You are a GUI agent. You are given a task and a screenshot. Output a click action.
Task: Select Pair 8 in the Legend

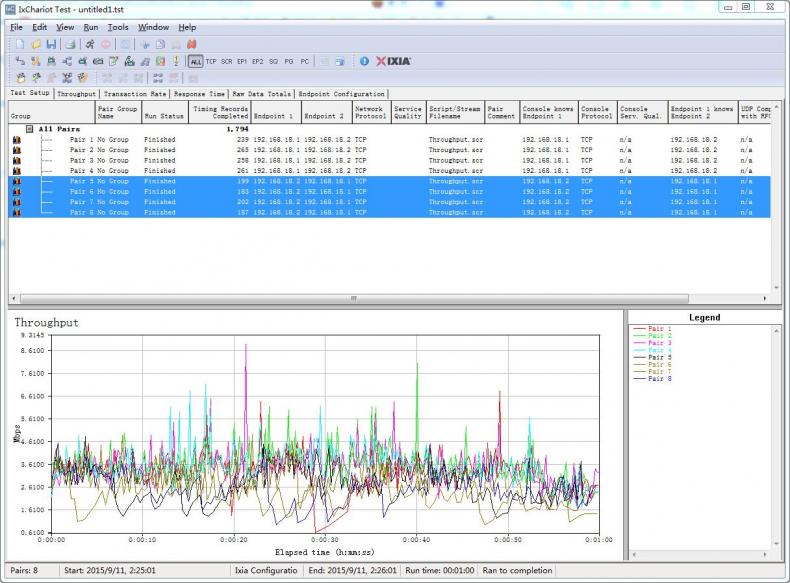652,378
